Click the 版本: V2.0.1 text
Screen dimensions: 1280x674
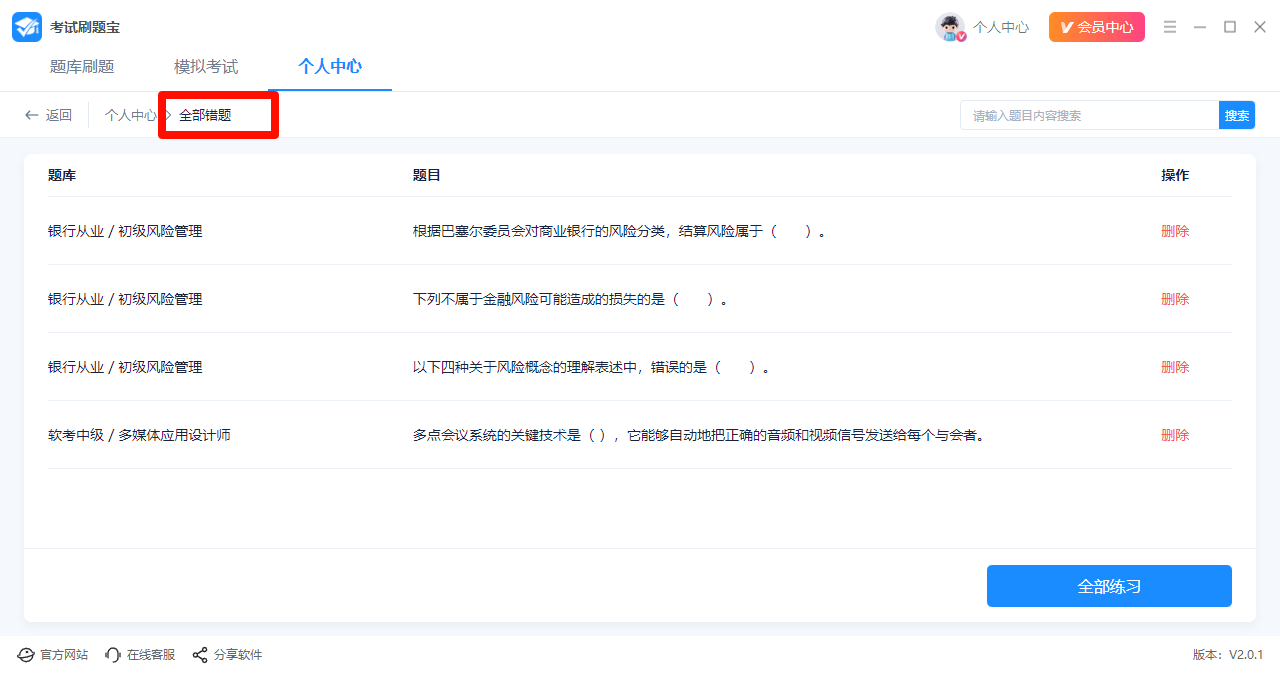click(x=1228, y=655)
